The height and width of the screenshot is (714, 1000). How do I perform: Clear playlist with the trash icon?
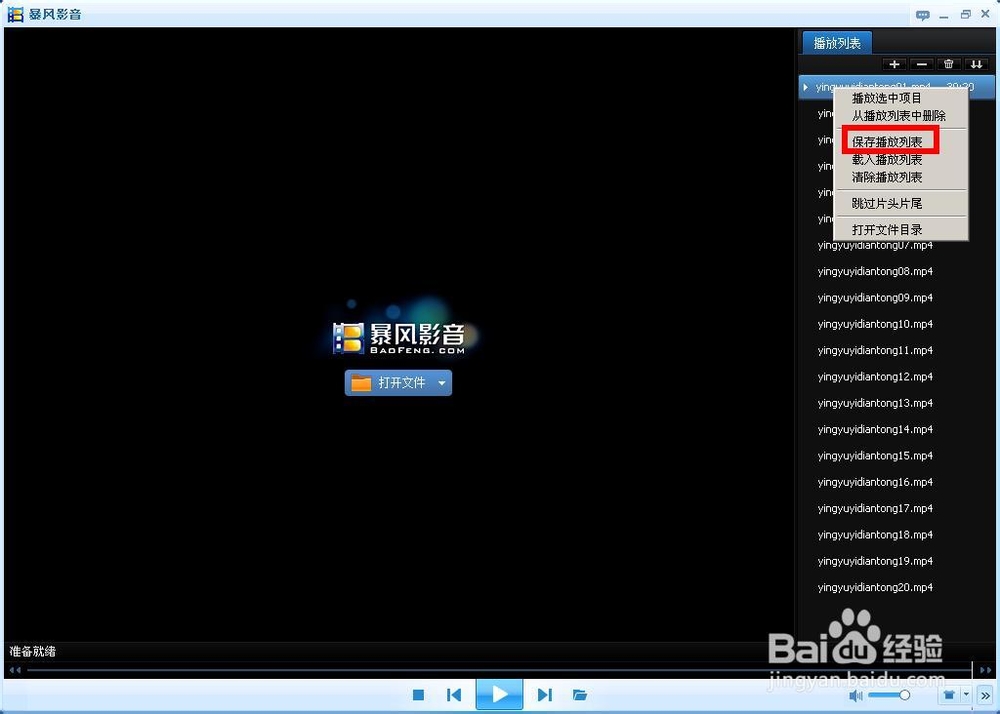coord(949,64)
